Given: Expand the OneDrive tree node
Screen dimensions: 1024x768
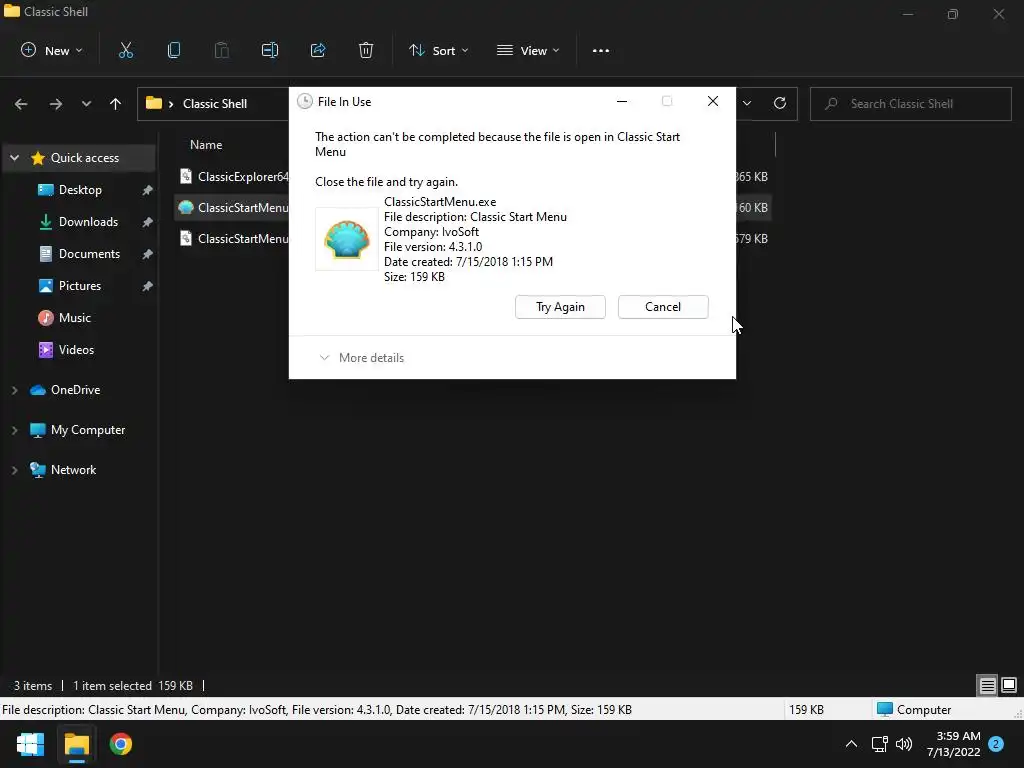Looking at the screenshot, I should click(14, 390).
